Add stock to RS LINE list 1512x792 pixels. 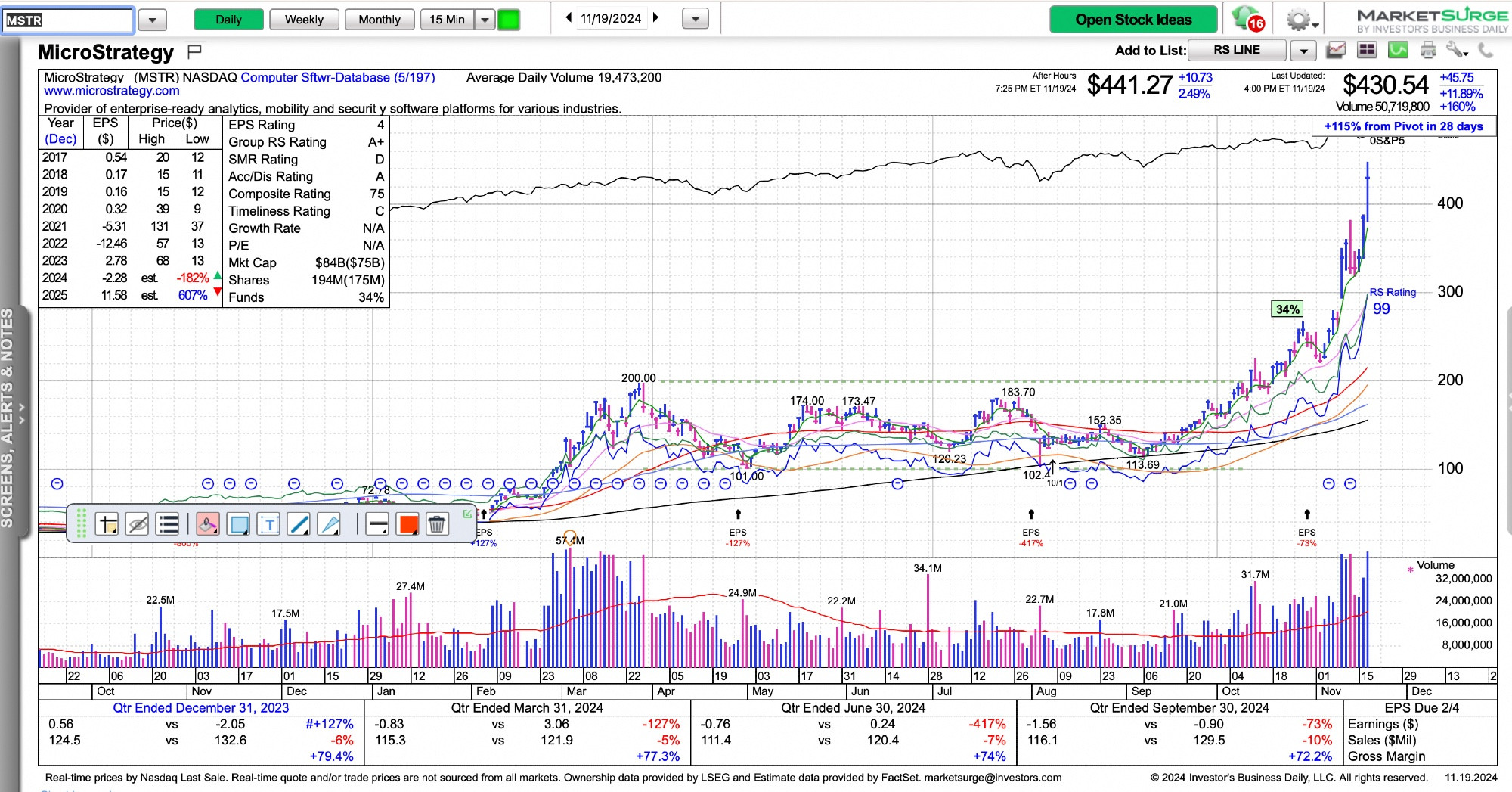pyautogui.click(x=1237, y=51)
